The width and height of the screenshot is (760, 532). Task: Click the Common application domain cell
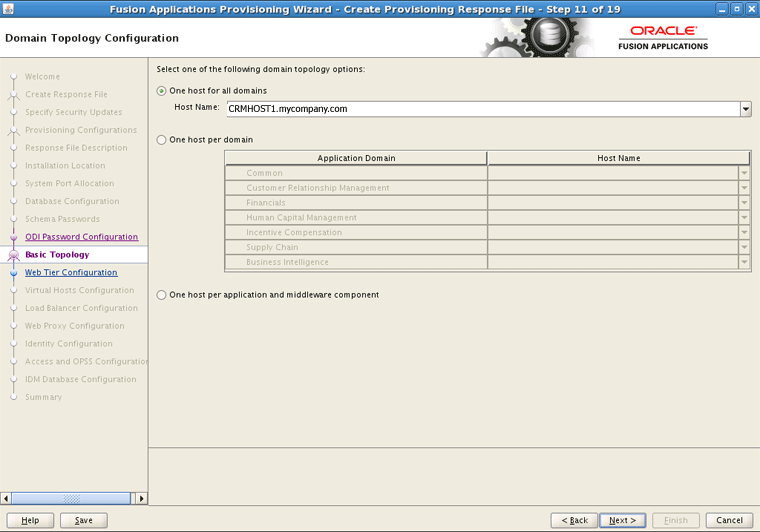pyautogui.click(x=356, y=173)
